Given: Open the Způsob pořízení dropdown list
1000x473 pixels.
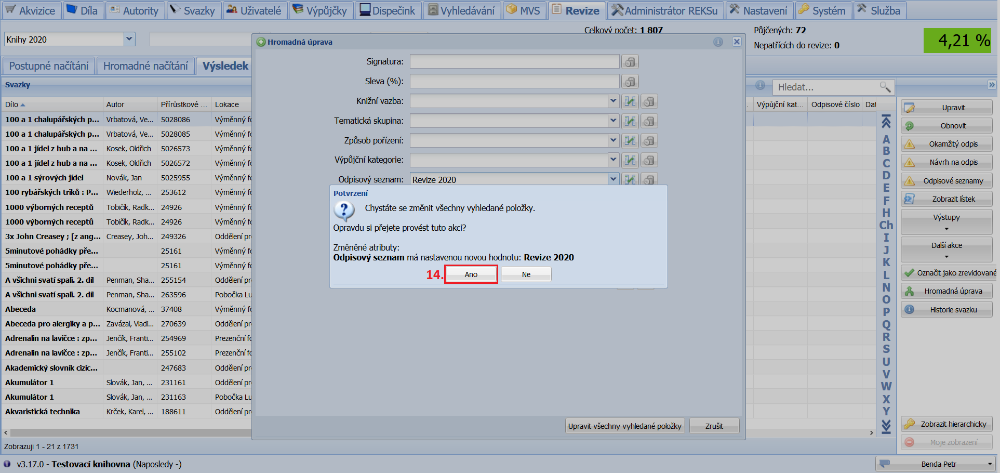Looking at the screenshot, I should (613, 140).
